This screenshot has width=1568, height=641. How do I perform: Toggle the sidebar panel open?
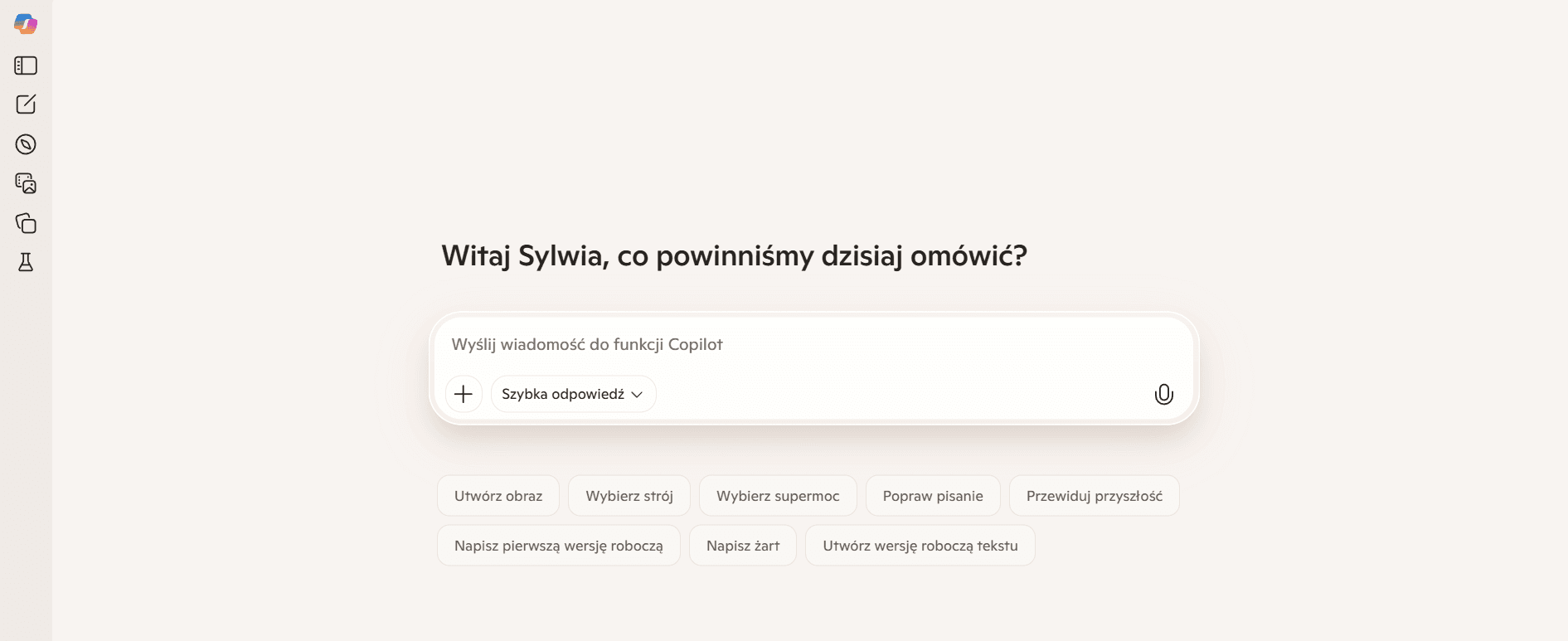coord(26,66)
